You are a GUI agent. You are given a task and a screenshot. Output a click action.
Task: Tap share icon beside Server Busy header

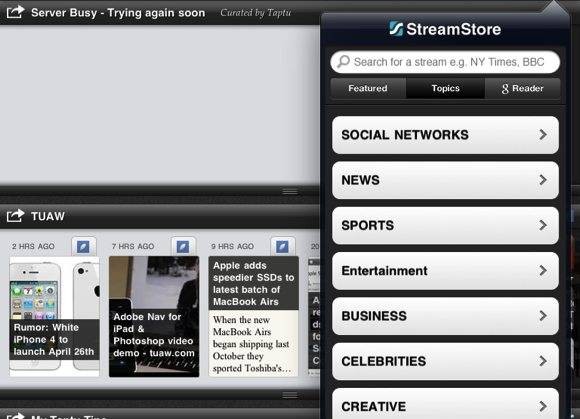click(15, 12)
